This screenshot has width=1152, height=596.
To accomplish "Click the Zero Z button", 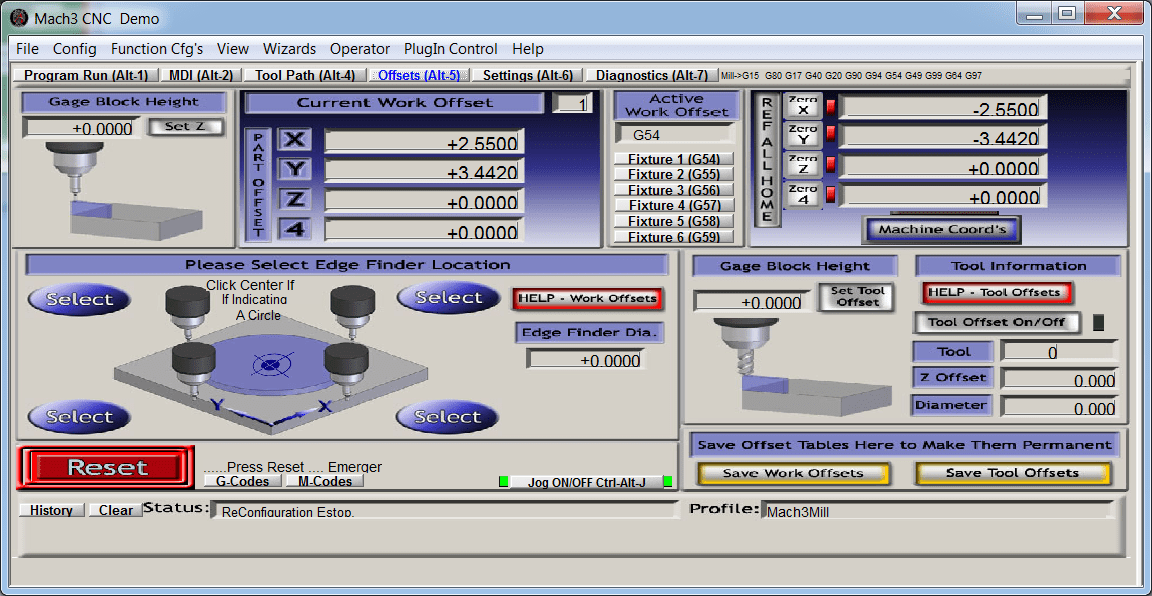I will [802, 165].
